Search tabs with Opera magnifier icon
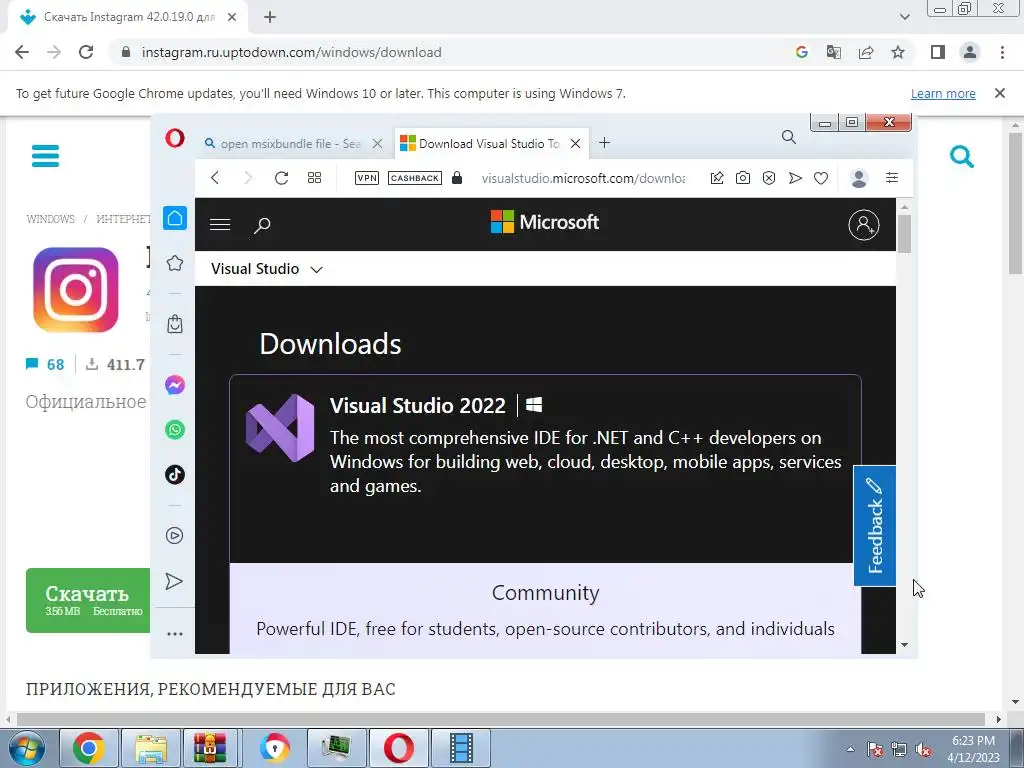The image size is (1024, 768). click(x=789, y=137)
